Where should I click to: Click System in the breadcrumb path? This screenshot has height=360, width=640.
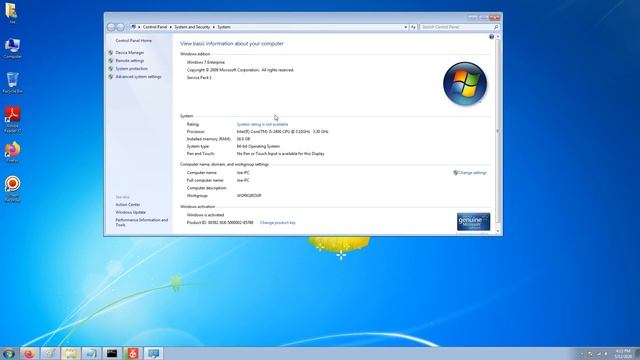[224, 27]
